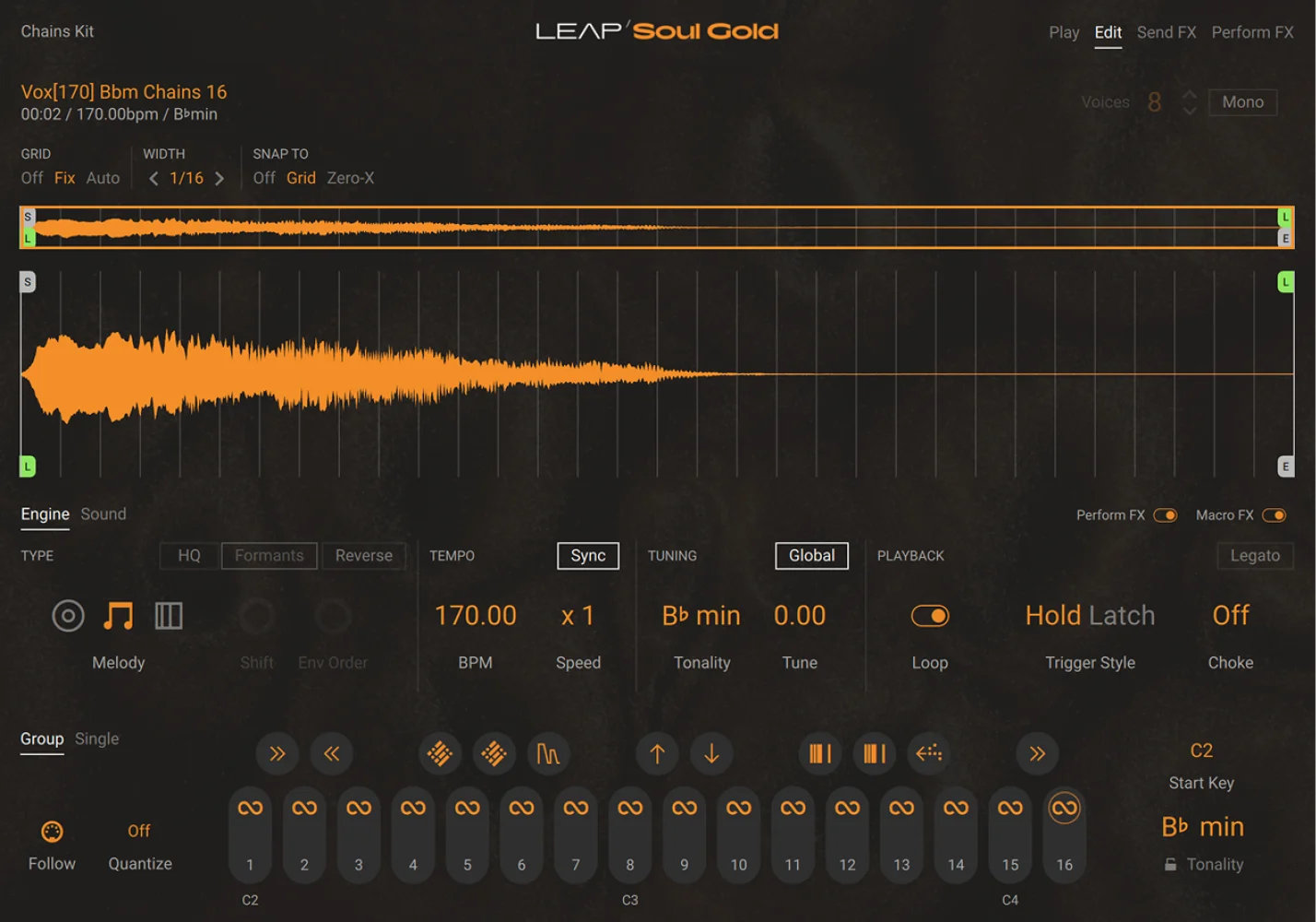
Task: Click the down arrow pitch shift icon
Action: [x=711, y=753]
